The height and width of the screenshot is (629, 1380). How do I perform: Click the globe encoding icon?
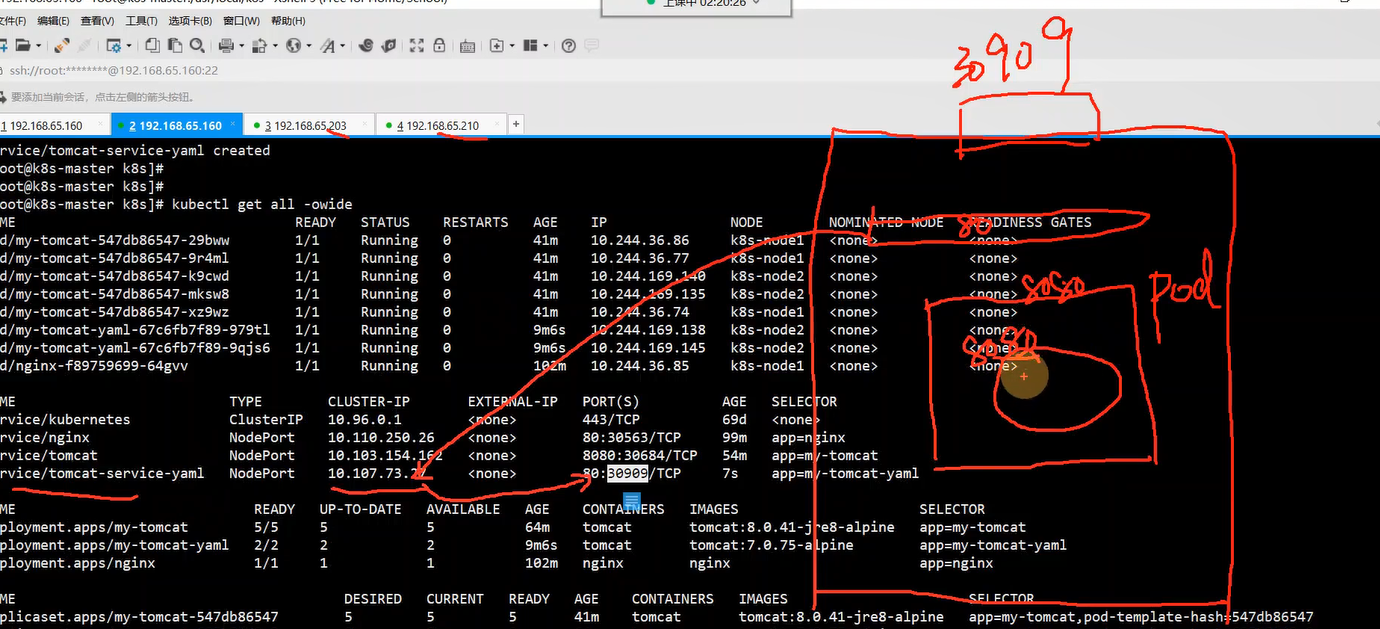(x=293, y=45)
